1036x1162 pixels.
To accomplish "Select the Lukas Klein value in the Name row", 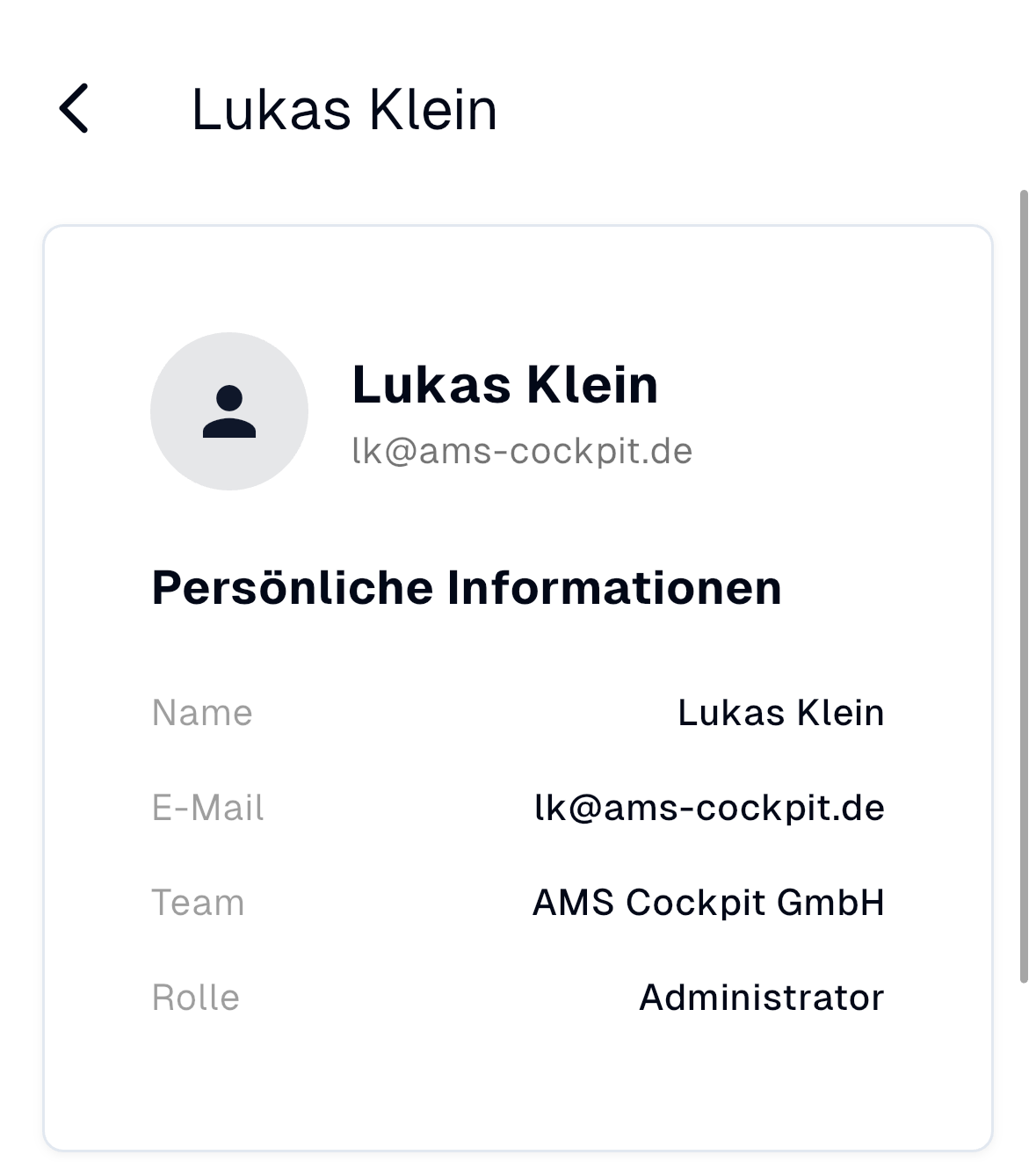I will click(x=780, y=713).
